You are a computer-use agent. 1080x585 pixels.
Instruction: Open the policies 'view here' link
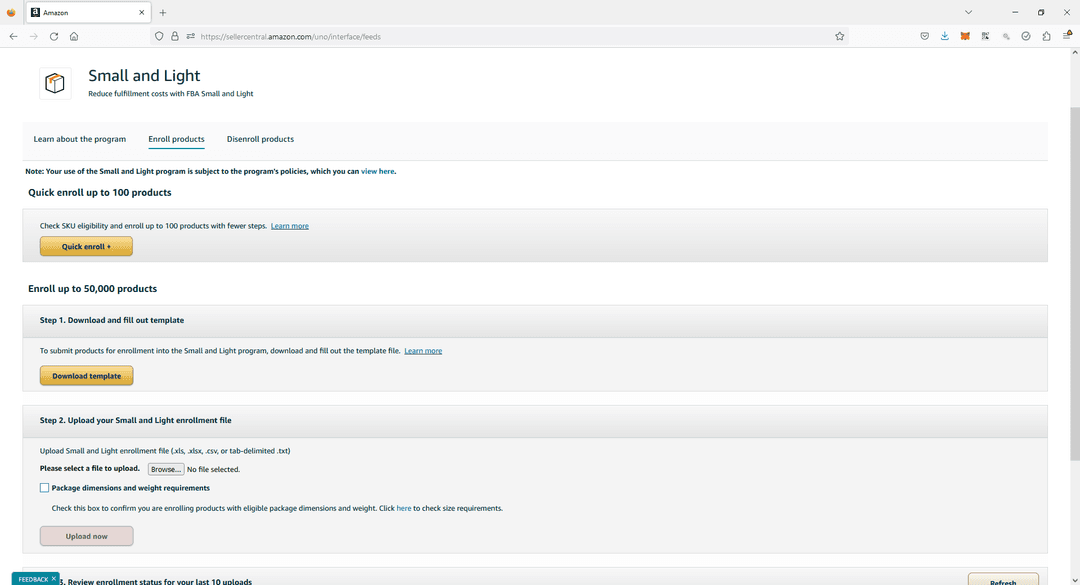coord(377,172)
